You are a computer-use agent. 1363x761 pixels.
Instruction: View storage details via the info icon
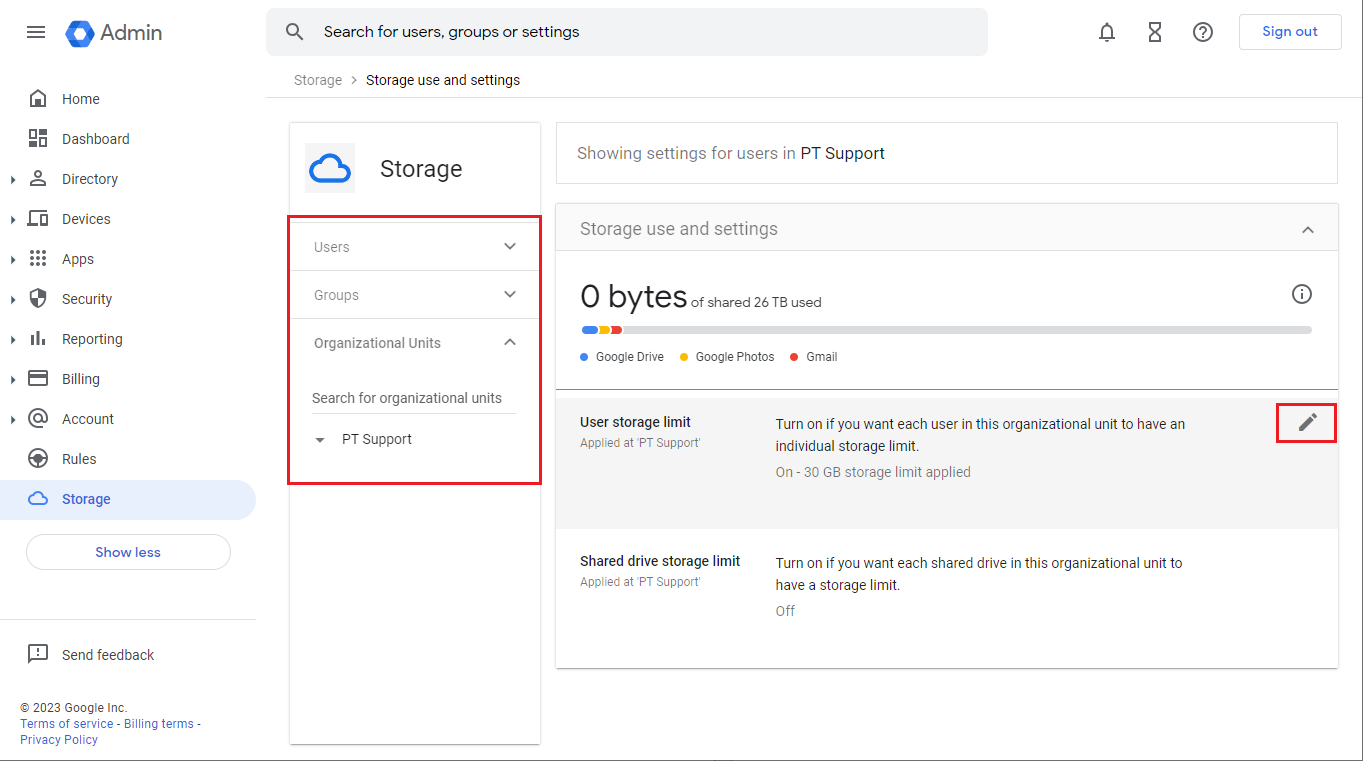tap(1301, 293)
